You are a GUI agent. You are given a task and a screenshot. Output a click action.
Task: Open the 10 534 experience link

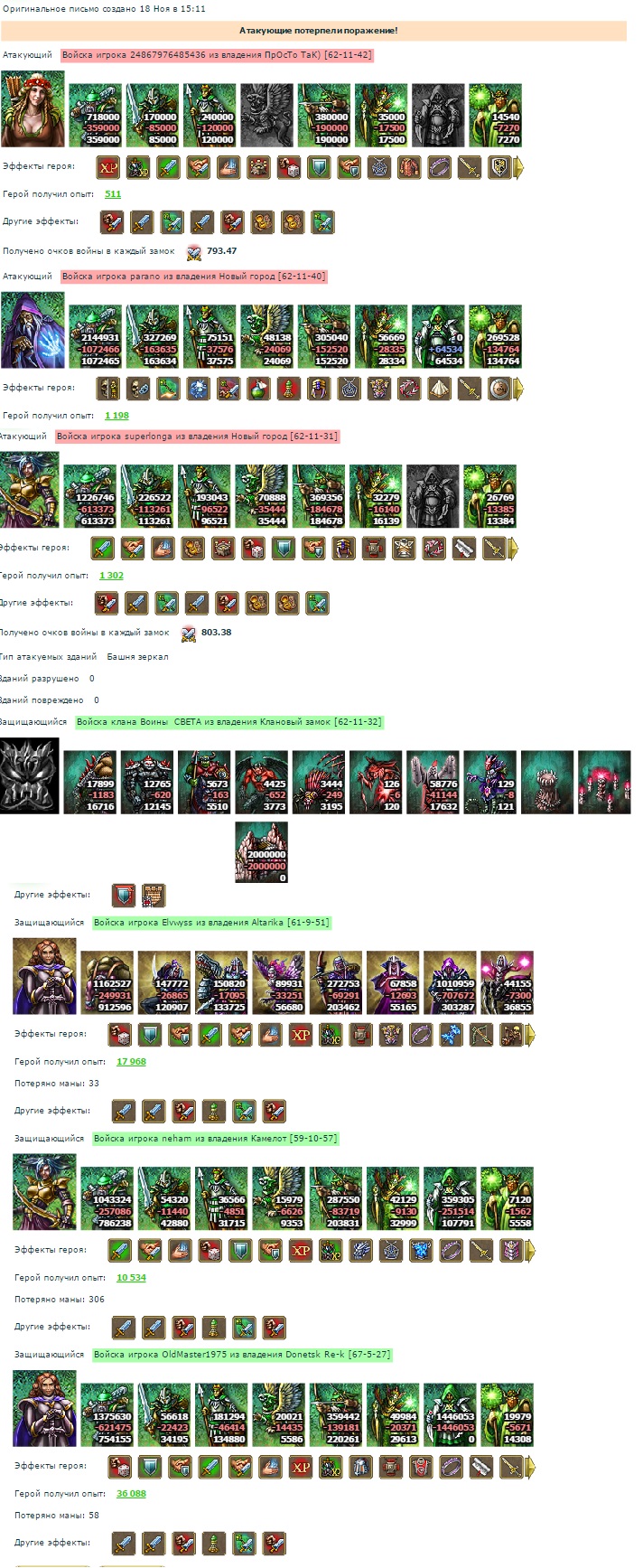click(x=131, y=1278)
